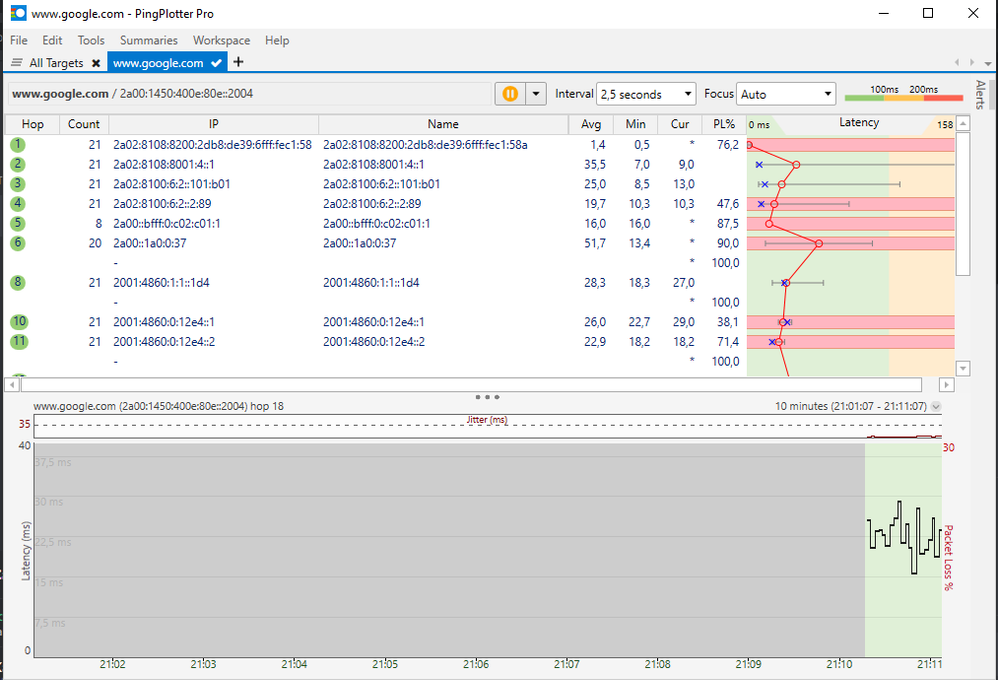
Task: Select hop 11 green circle icon
Action: click(18, 342)
